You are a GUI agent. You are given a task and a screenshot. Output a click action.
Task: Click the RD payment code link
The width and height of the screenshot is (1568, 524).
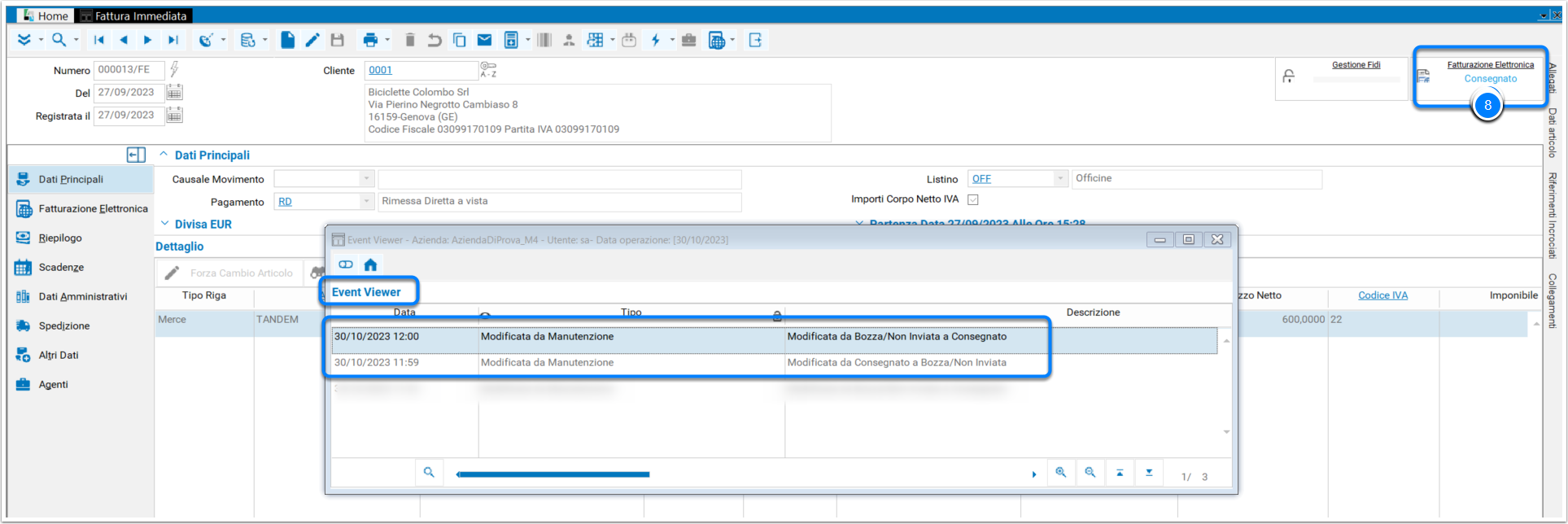click(x=285, y=202)
